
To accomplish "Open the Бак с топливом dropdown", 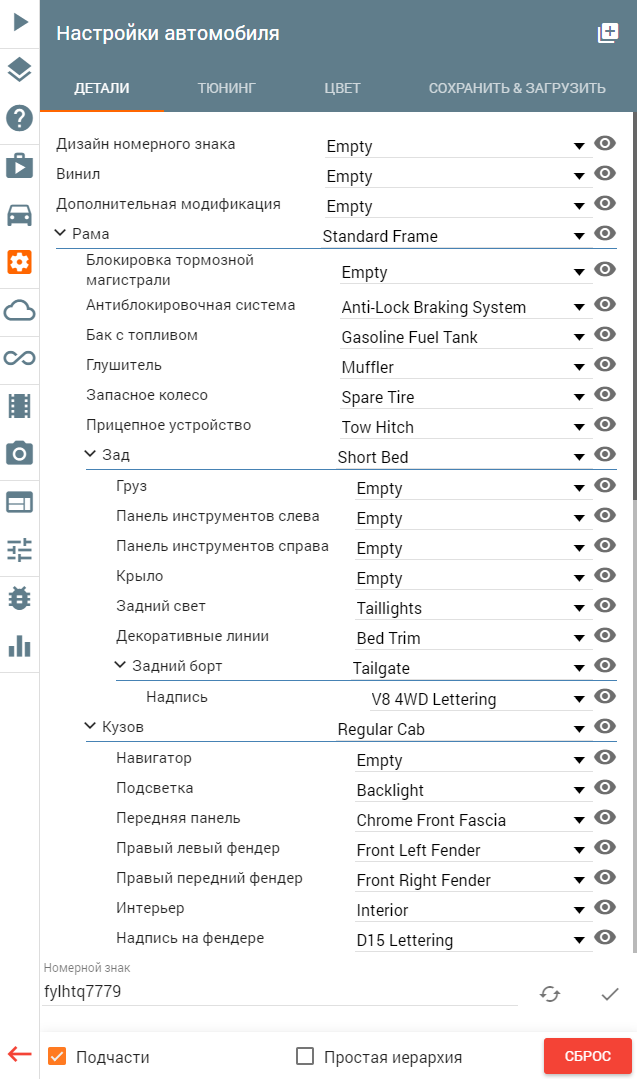I will point(466,337).
